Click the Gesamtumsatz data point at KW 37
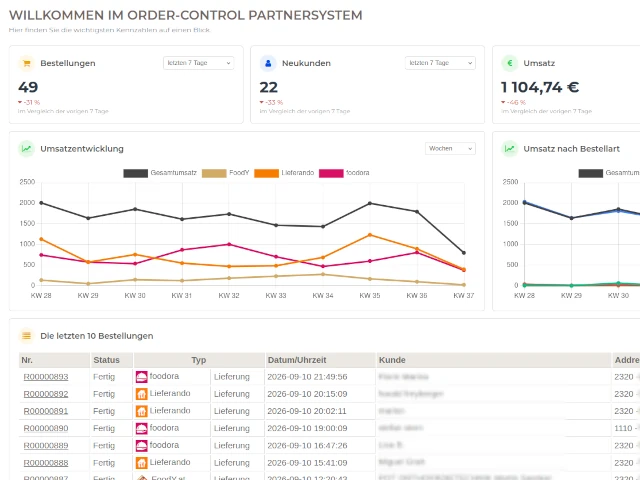 [464, 253]
